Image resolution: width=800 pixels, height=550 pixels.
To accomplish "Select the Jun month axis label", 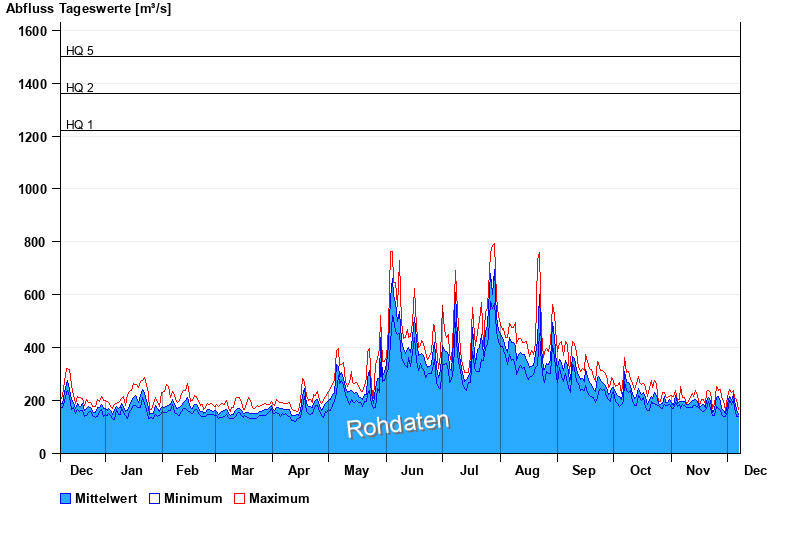I will [412, 471].
